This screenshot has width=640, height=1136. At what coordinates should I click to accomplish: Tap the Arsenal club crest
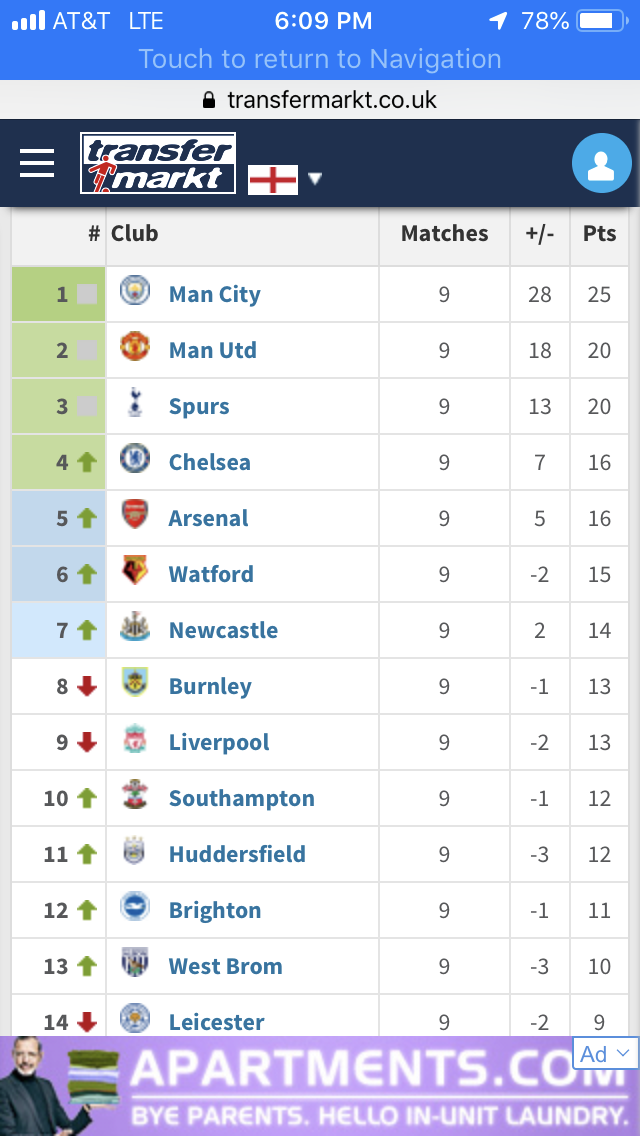pos(134,516)
